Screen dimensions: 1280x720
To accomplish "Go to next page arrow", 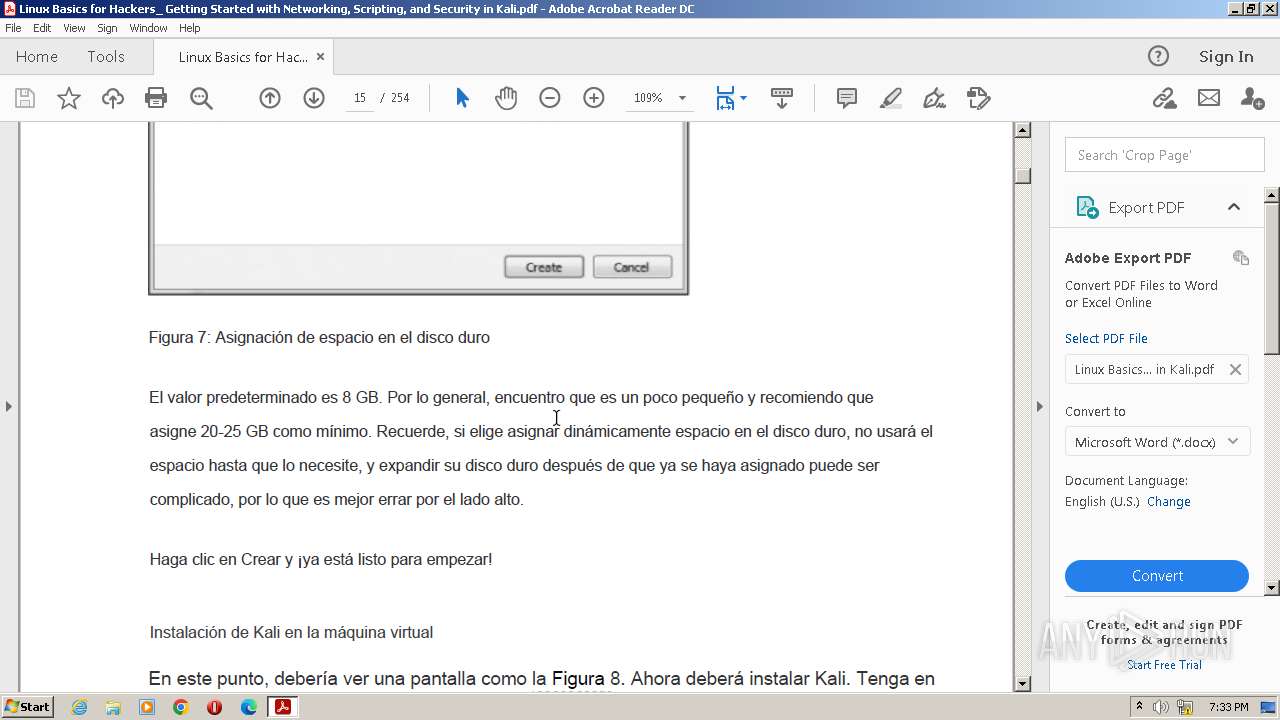I will point(314,98).
